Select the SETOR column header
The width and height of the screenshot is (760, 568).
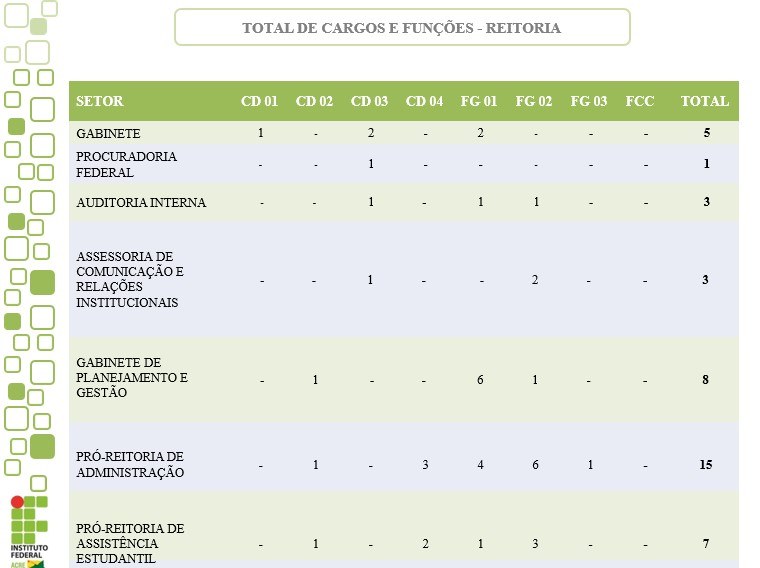(100, 101)
